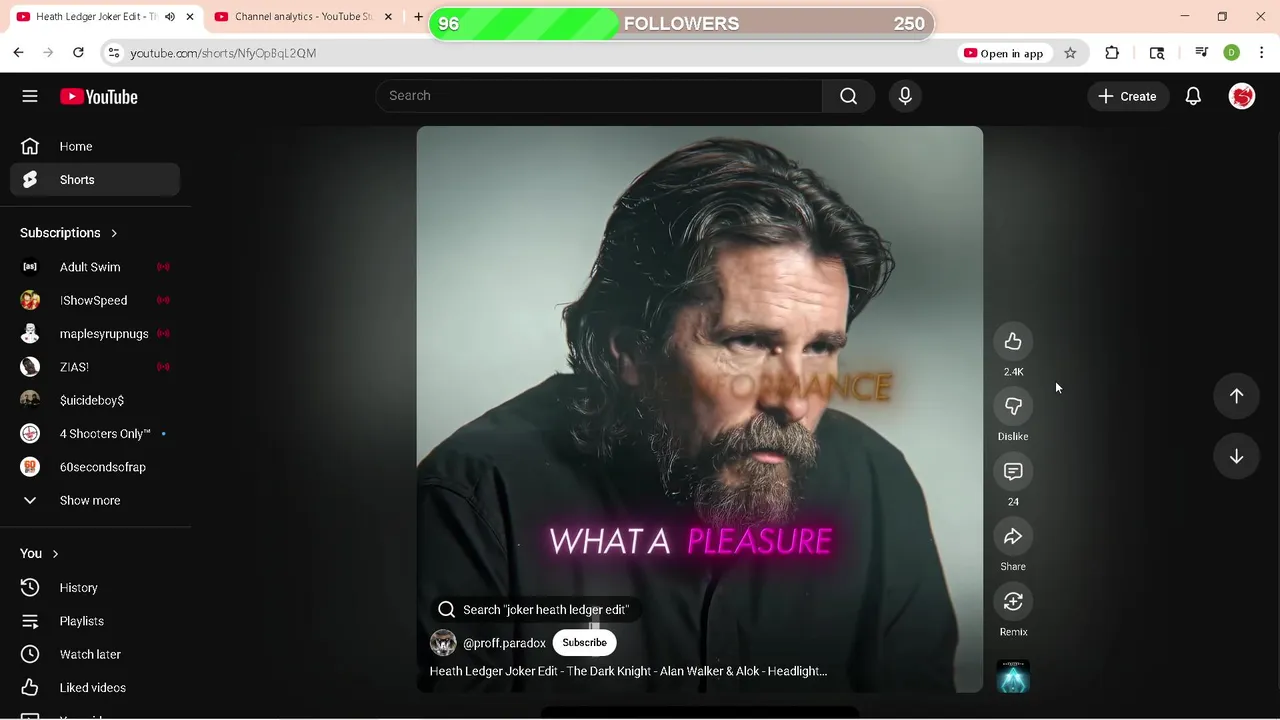Screen dimensions: 1280x720
Task: Subscribe to @proff.paradox
Action: [584, 643]
